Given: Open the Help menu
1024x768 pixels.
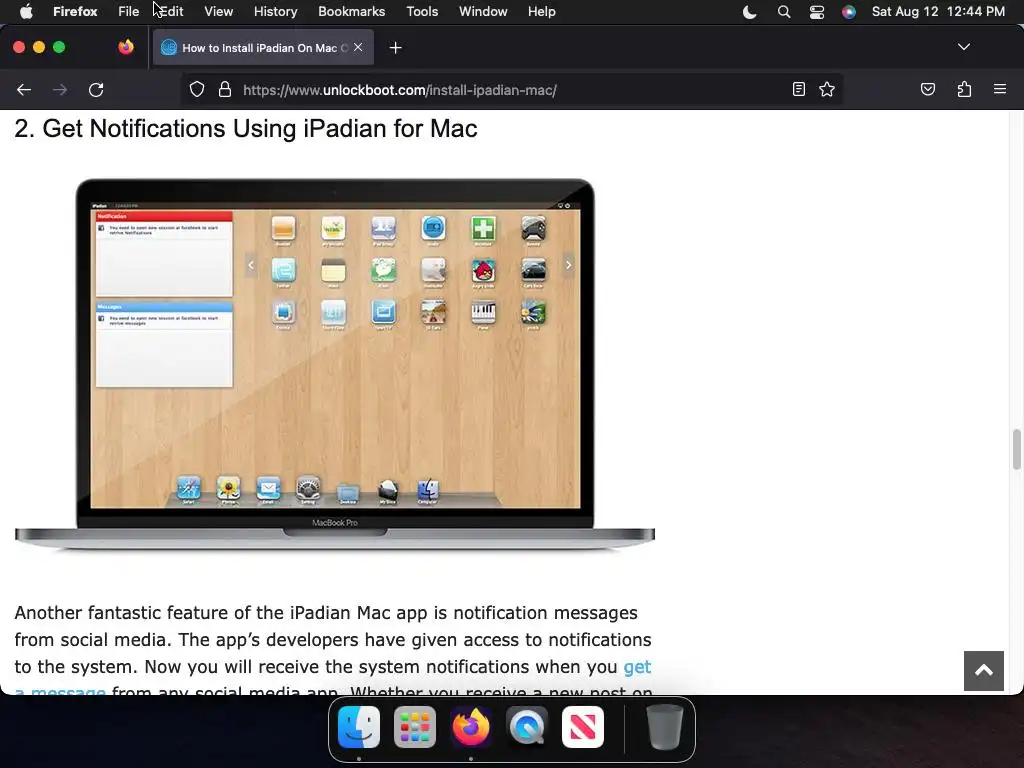Looking at the screenshot, I should pos(541,12).
